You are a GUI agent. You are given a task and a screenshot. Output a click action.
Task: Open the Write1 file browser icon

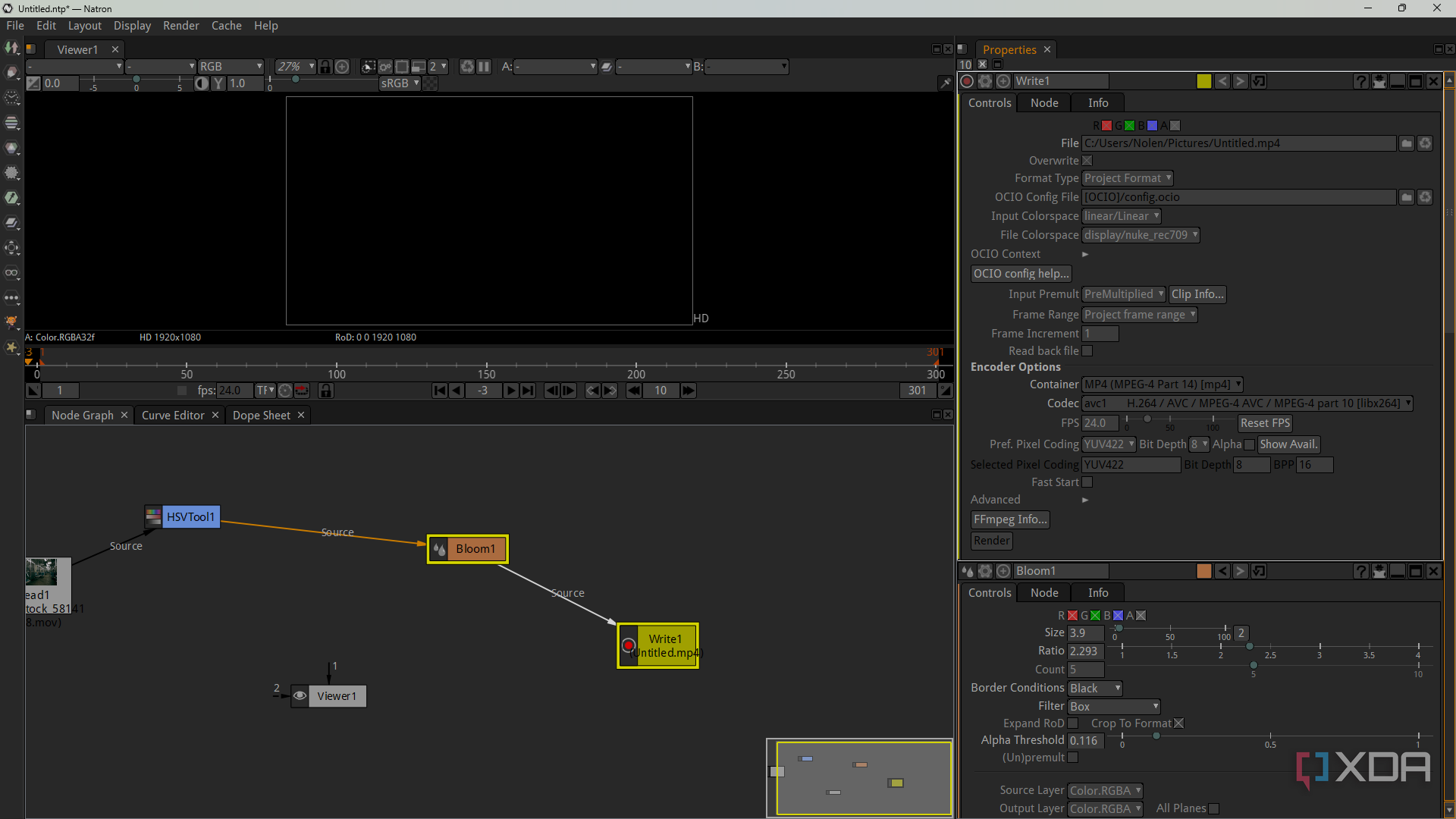click(x=1407, y=143)
